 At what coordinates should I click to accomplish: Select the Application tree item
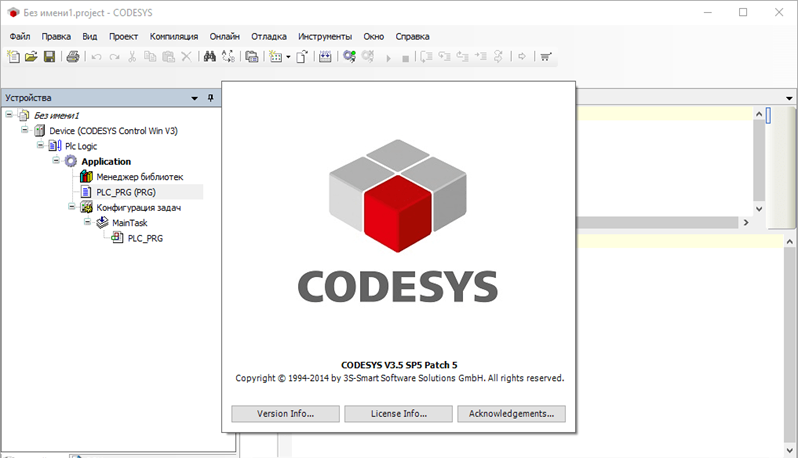click(x=106, y=161)
